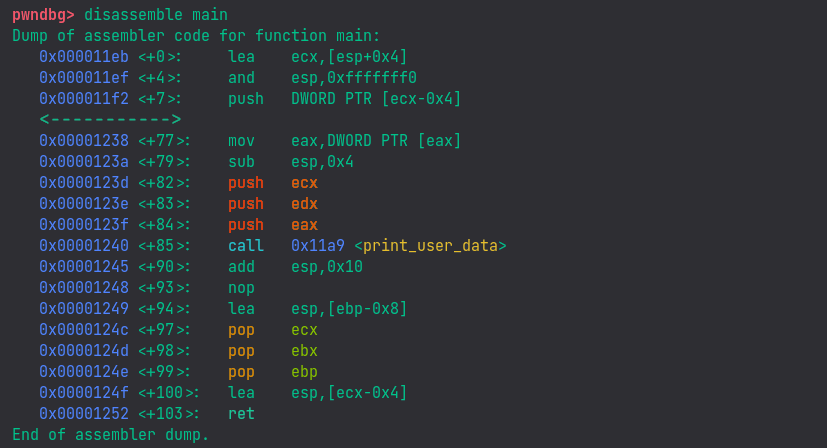Click the "push edx" operand edx
Screen dimensions: 827x448
(304, 204)
